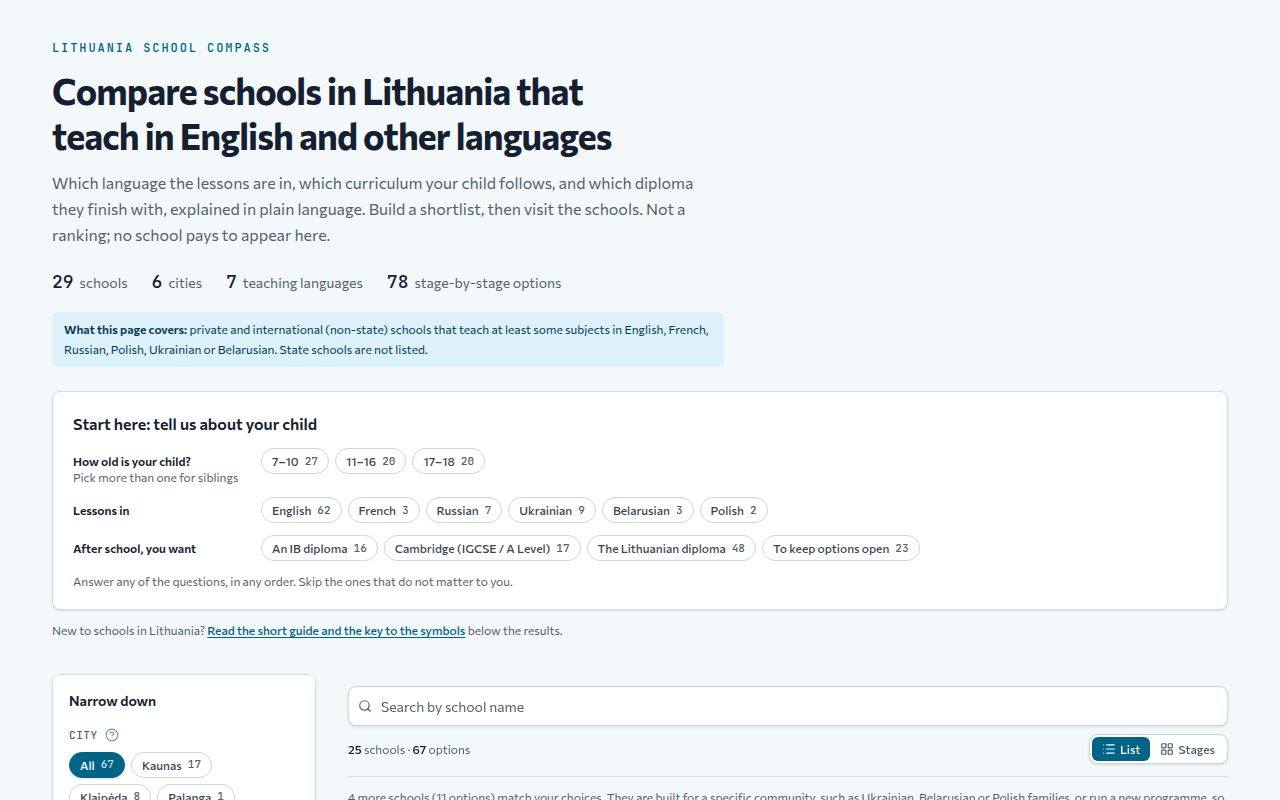The height and width of the screenshot is (800, 1280).
Task: Click the '6 cities' statistic
Action: tap(177, 282)
